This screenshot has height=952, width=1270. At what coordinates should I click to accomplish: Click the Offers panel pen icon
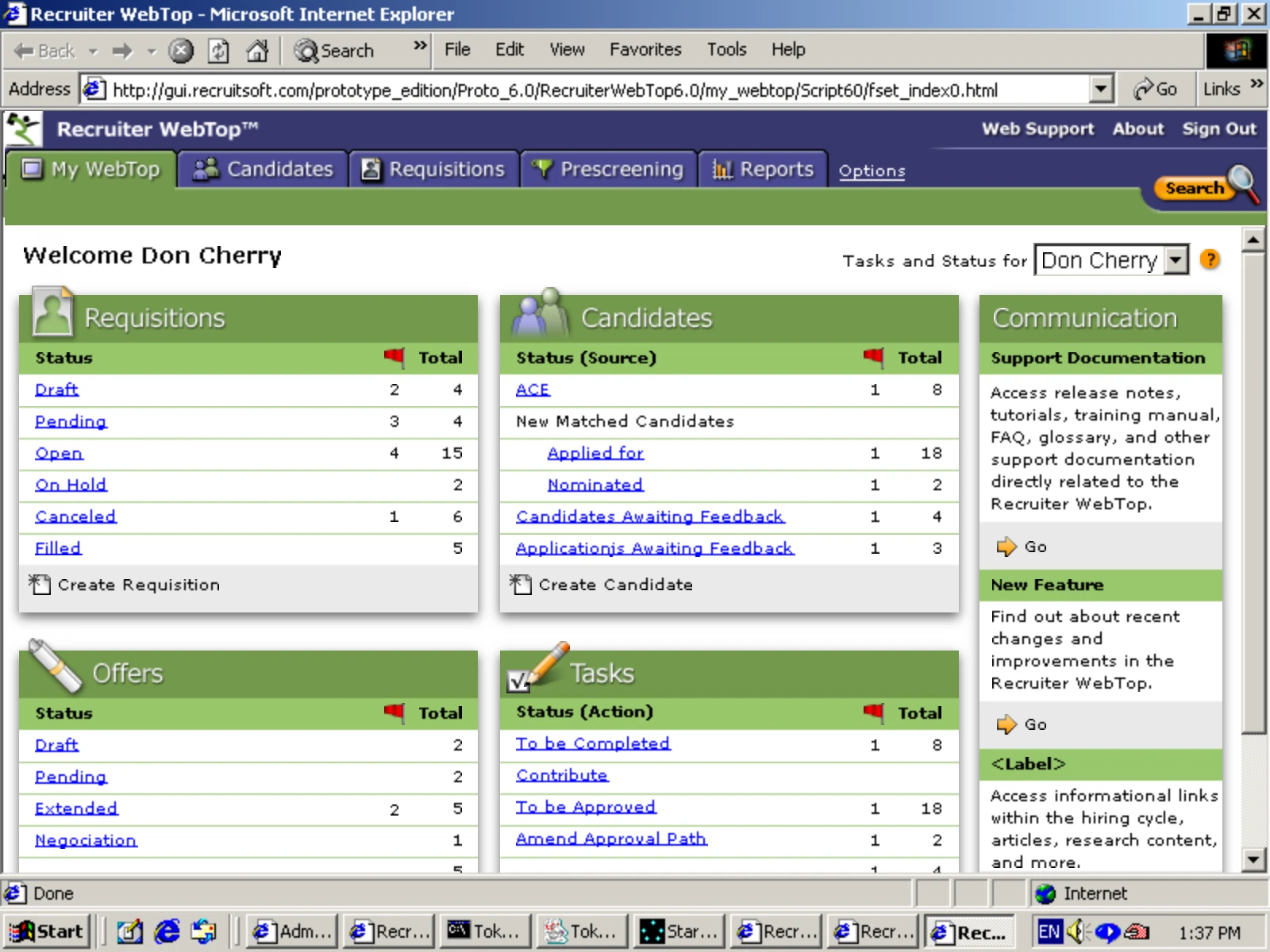(x=55, y=666)
